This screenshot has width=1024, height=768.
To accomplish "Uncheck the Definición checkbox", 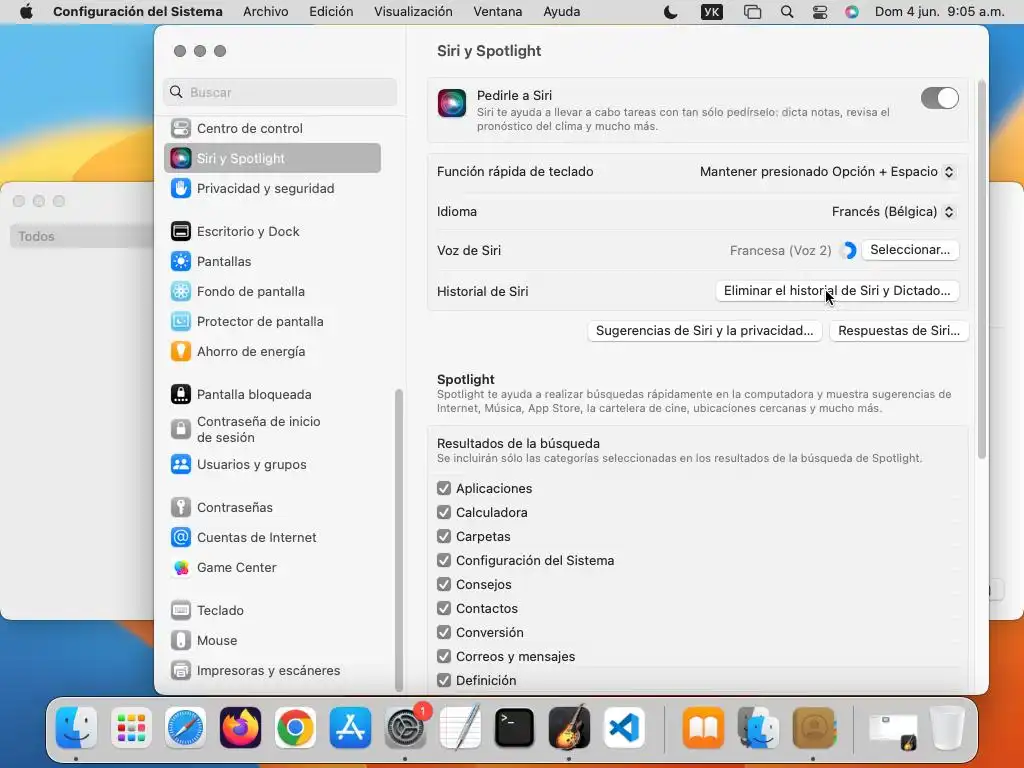I will click(444, 680).
